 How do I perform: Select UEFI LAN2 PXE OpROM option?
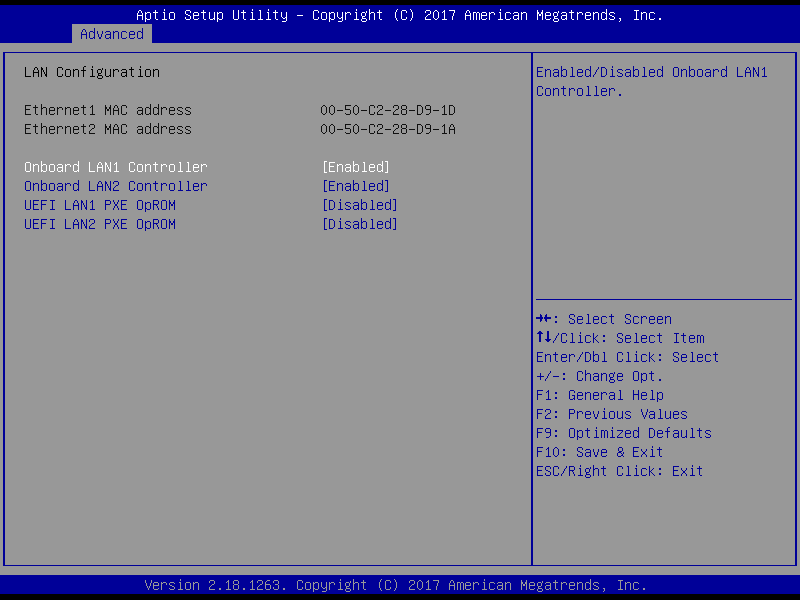(x=100, y=224)
